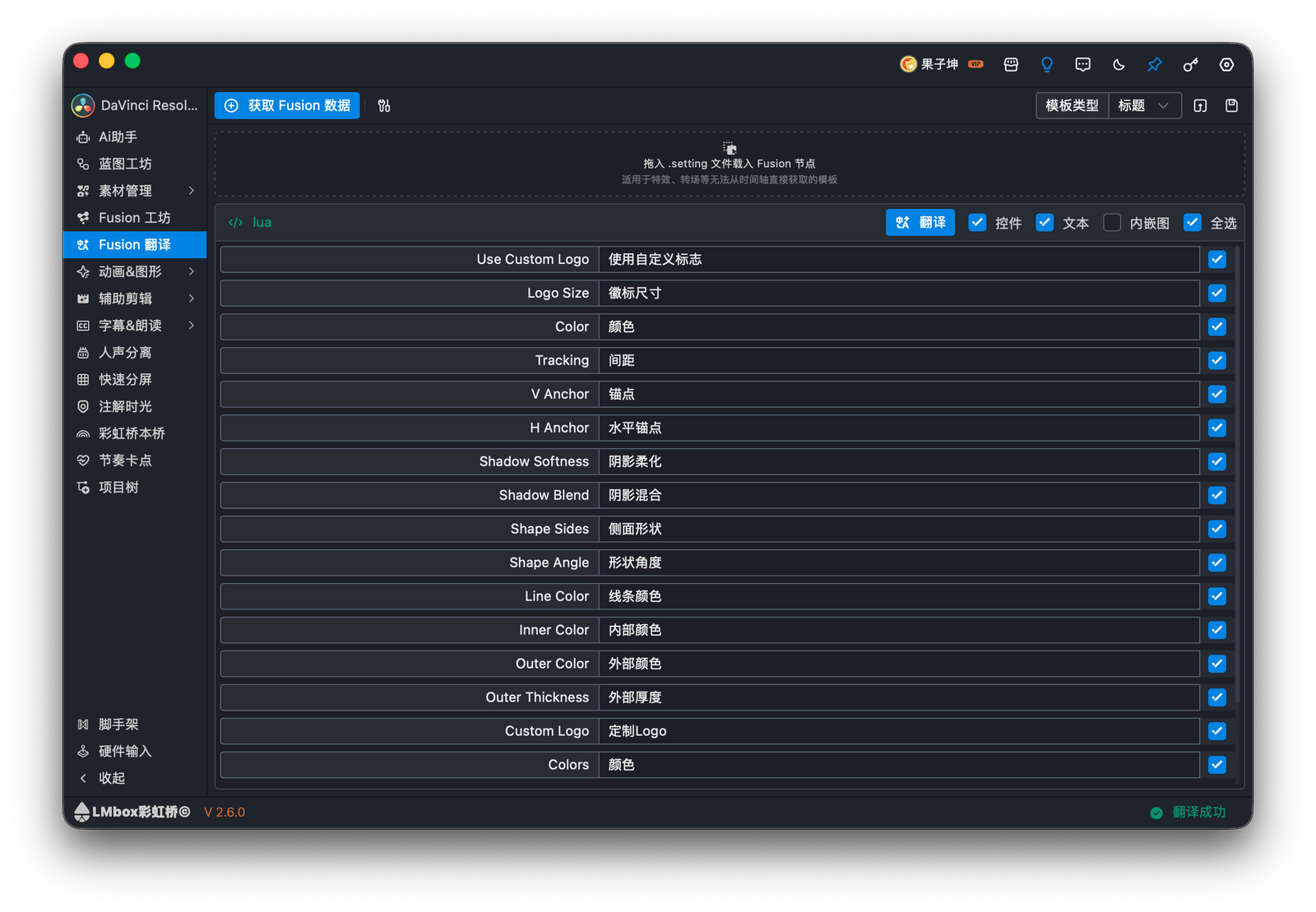
Task: Click the filter settings icon beside 获取 Fusion 数据
Action: pos(384,105)
